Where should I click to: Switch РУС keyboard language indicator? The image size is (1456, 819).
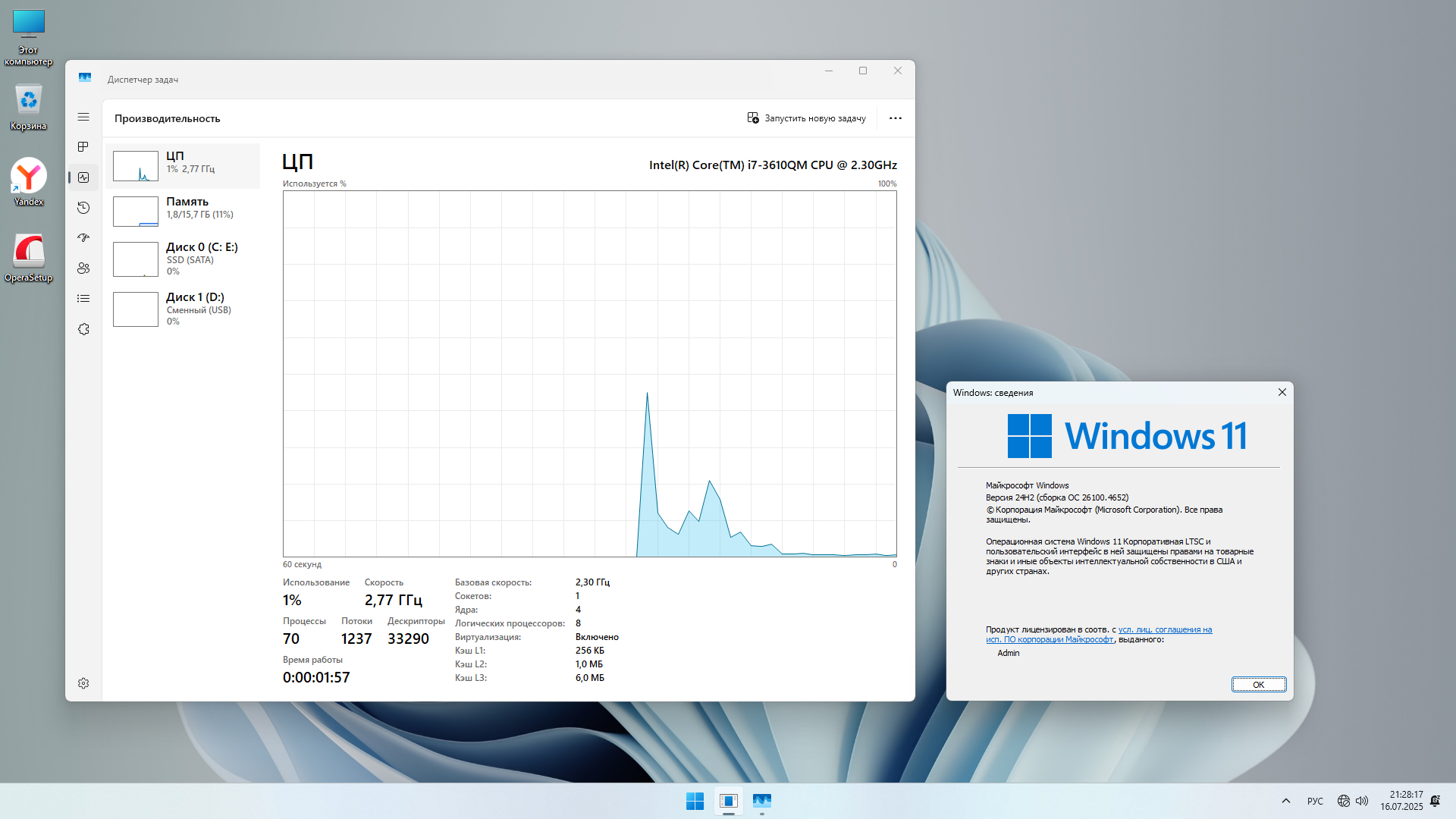[x=1315, y=801]
